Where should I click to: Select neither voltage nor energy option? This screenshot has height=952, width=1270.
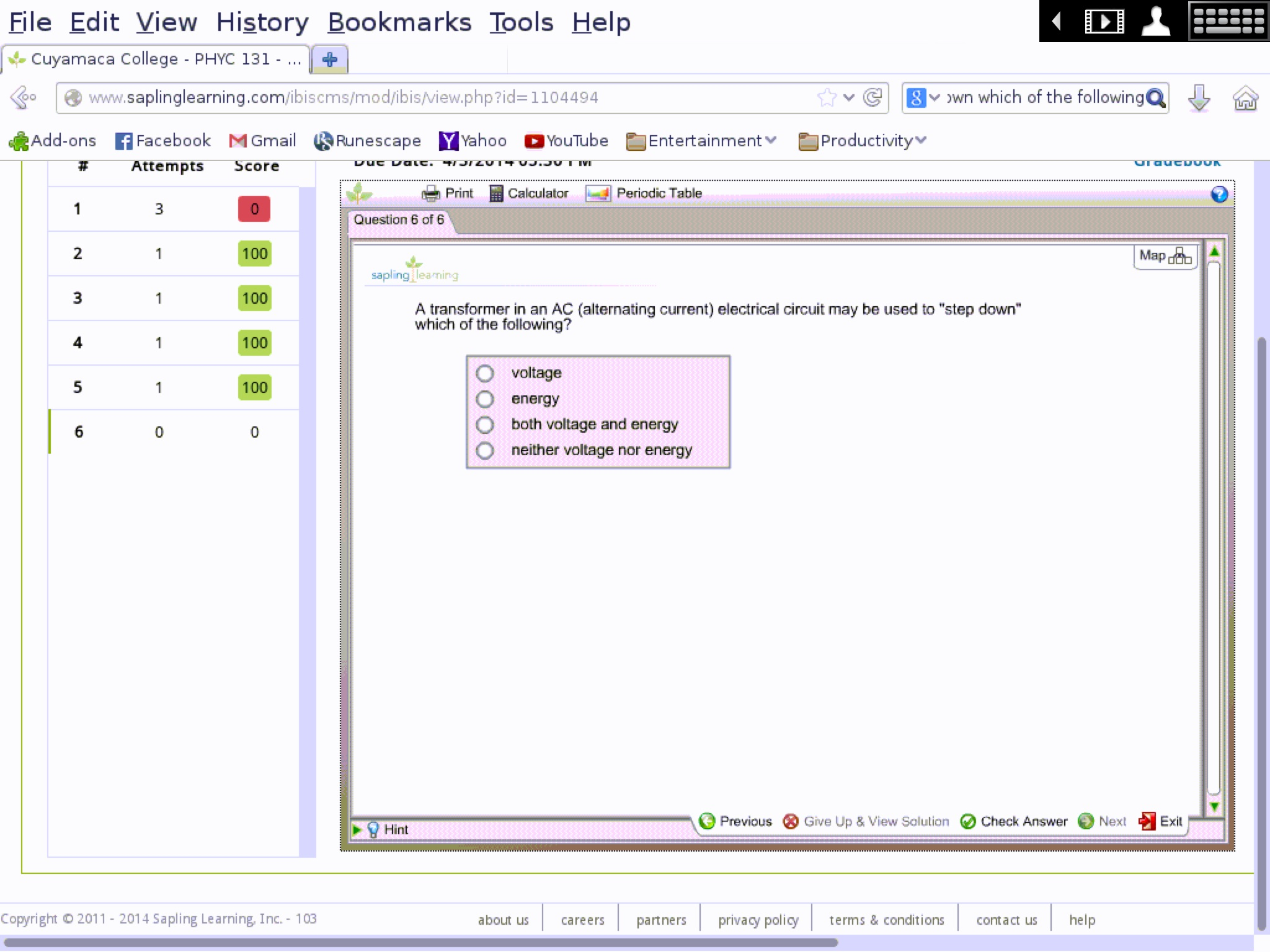pos(484,449)
